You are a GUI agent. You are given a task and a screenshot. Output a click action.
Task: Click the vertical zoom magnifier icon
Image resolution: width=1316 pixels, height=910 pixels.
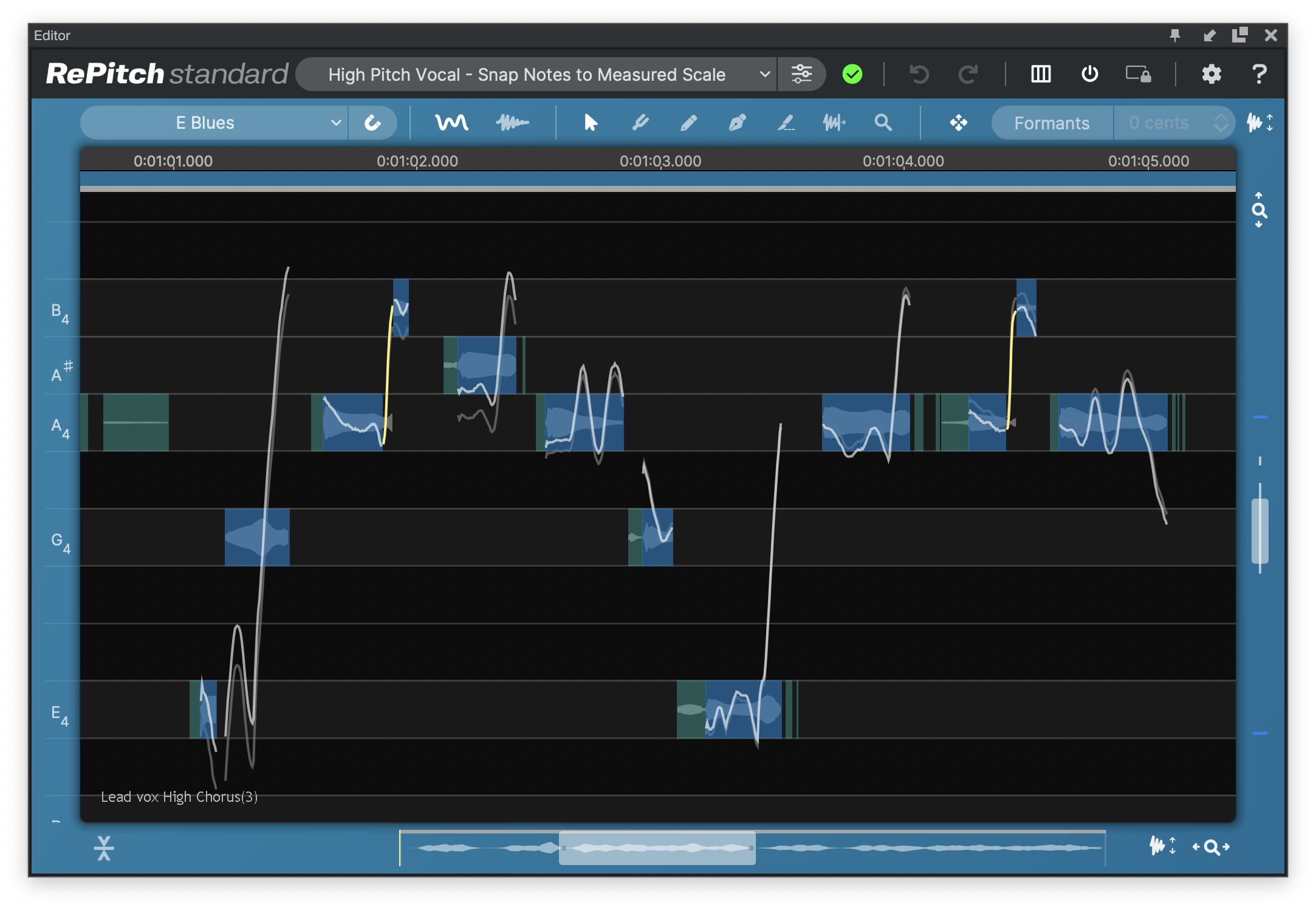(x=1259, y=210)
